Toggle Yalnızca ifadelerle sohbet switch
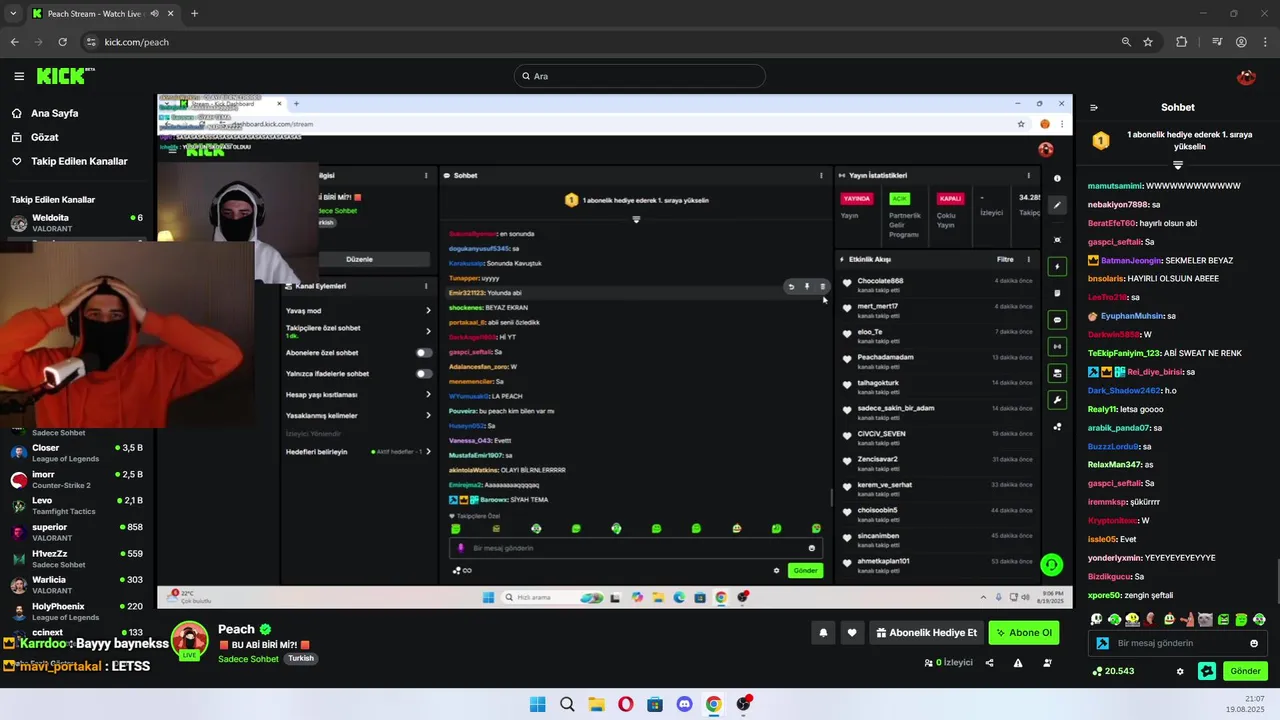Screen dimensions: 1280x720 pyautogui.click(x=424, y=374)
